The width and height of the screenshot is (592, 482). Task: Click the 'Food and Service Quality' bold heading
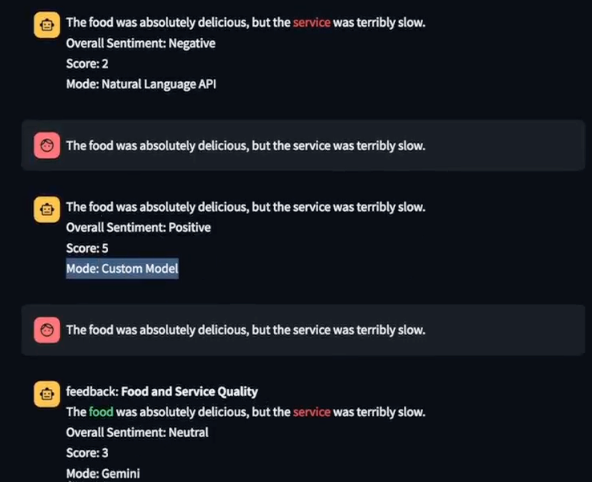tap(190, 392)
